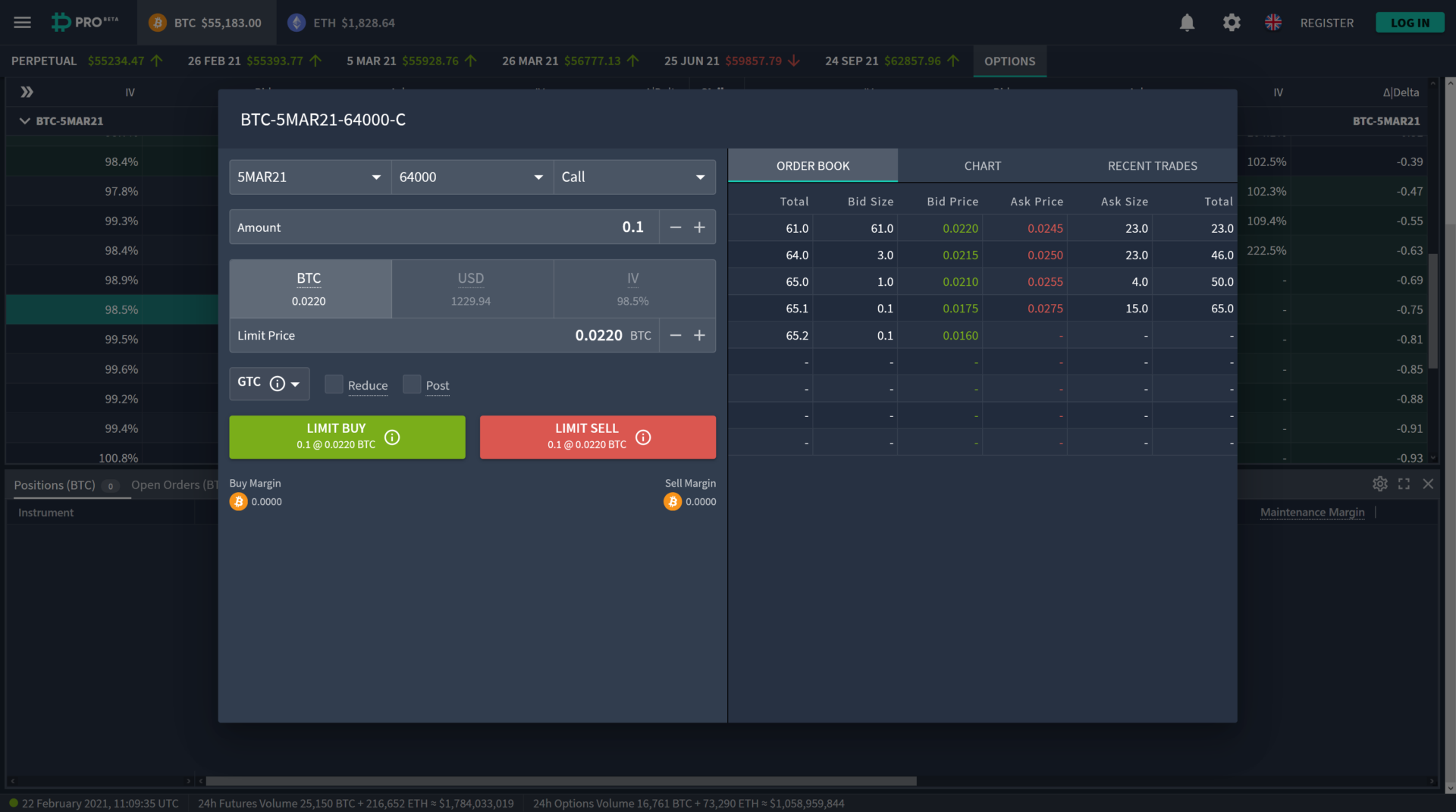This screenshot has width=1456, height=812.
Task: Enable the Post checkbox
Action: 412,384
